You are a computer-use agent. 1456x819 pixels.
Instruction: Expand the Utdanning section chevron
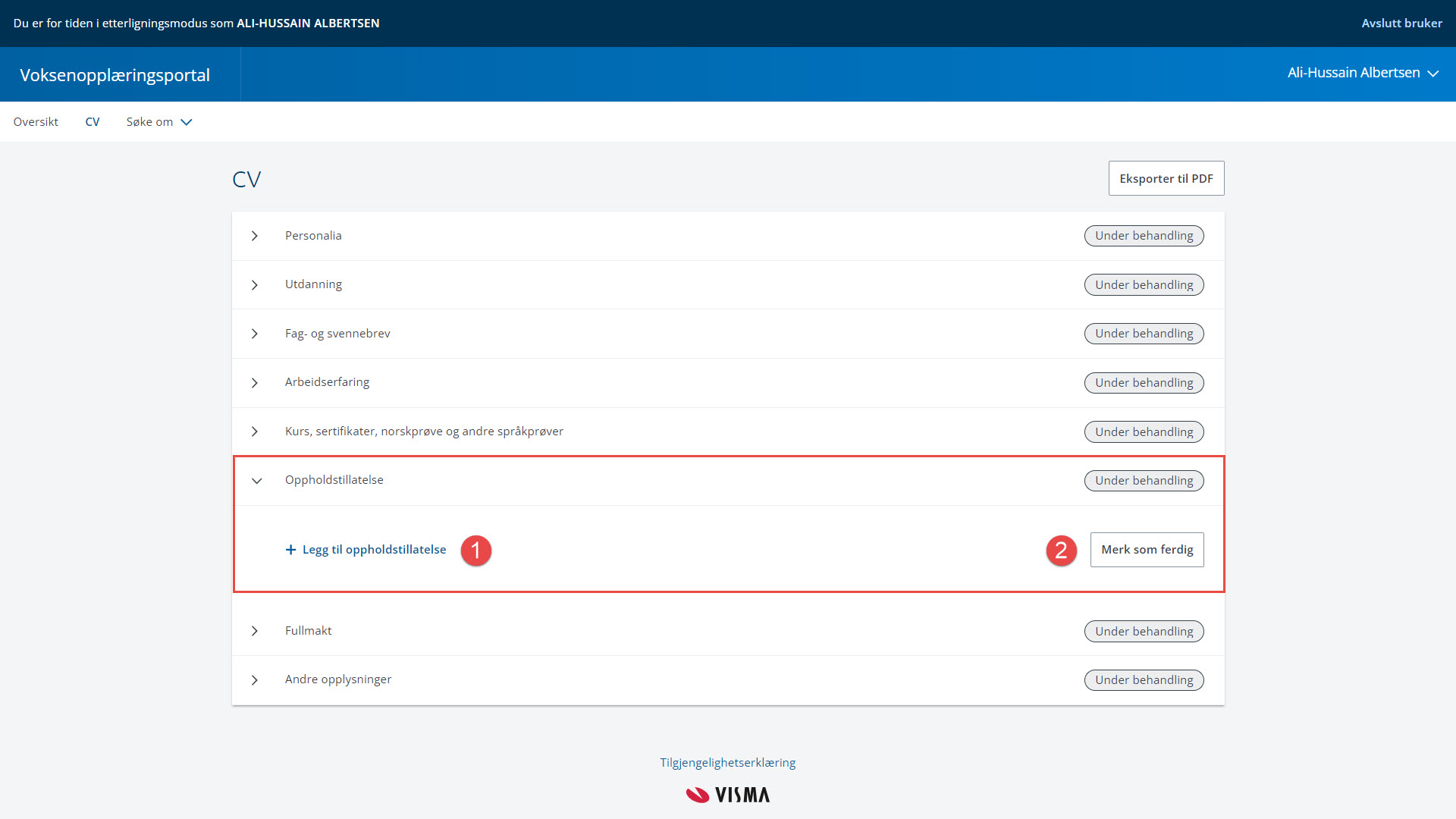point(255,285)
